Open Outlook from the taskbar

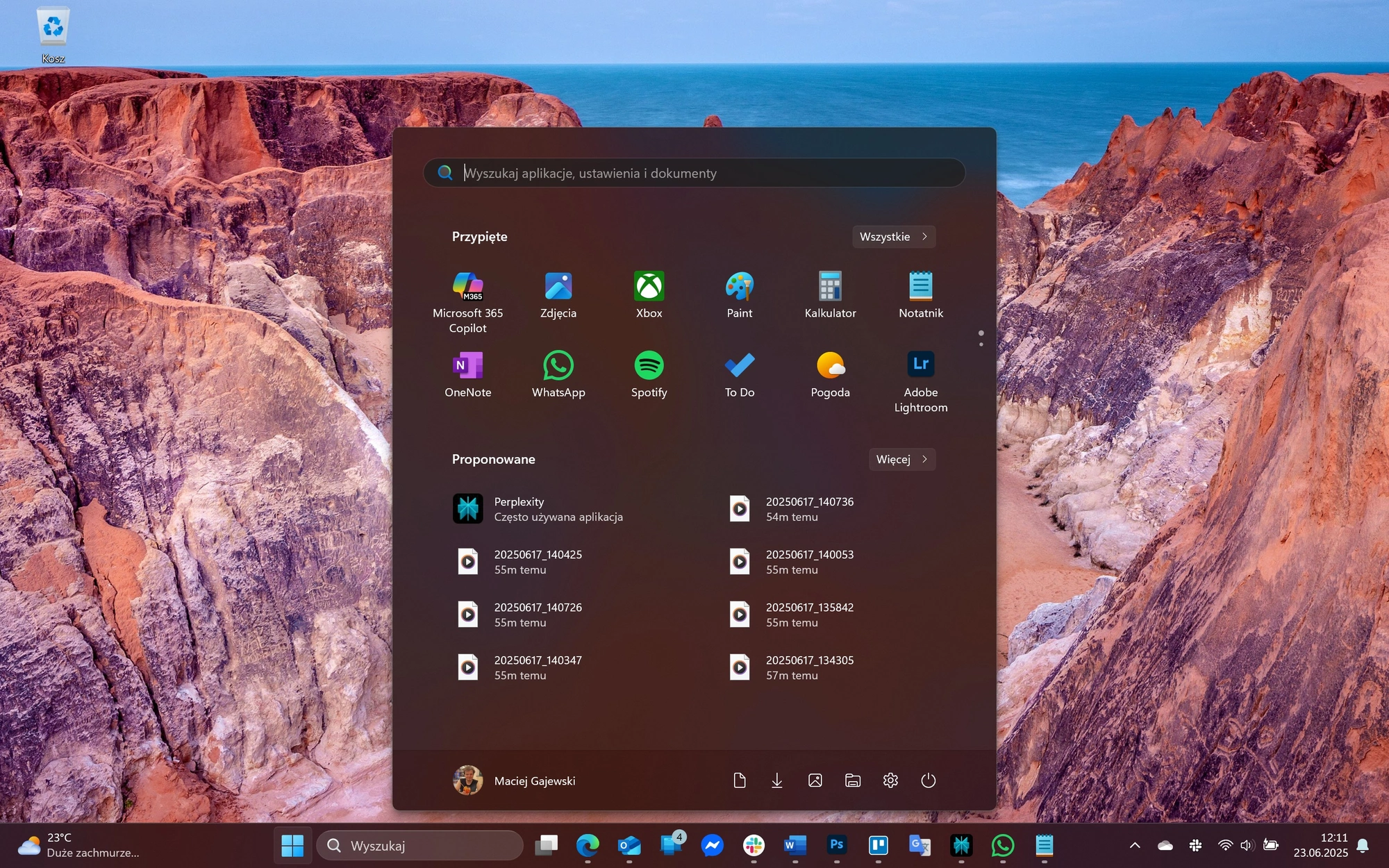tap(629, 845)
